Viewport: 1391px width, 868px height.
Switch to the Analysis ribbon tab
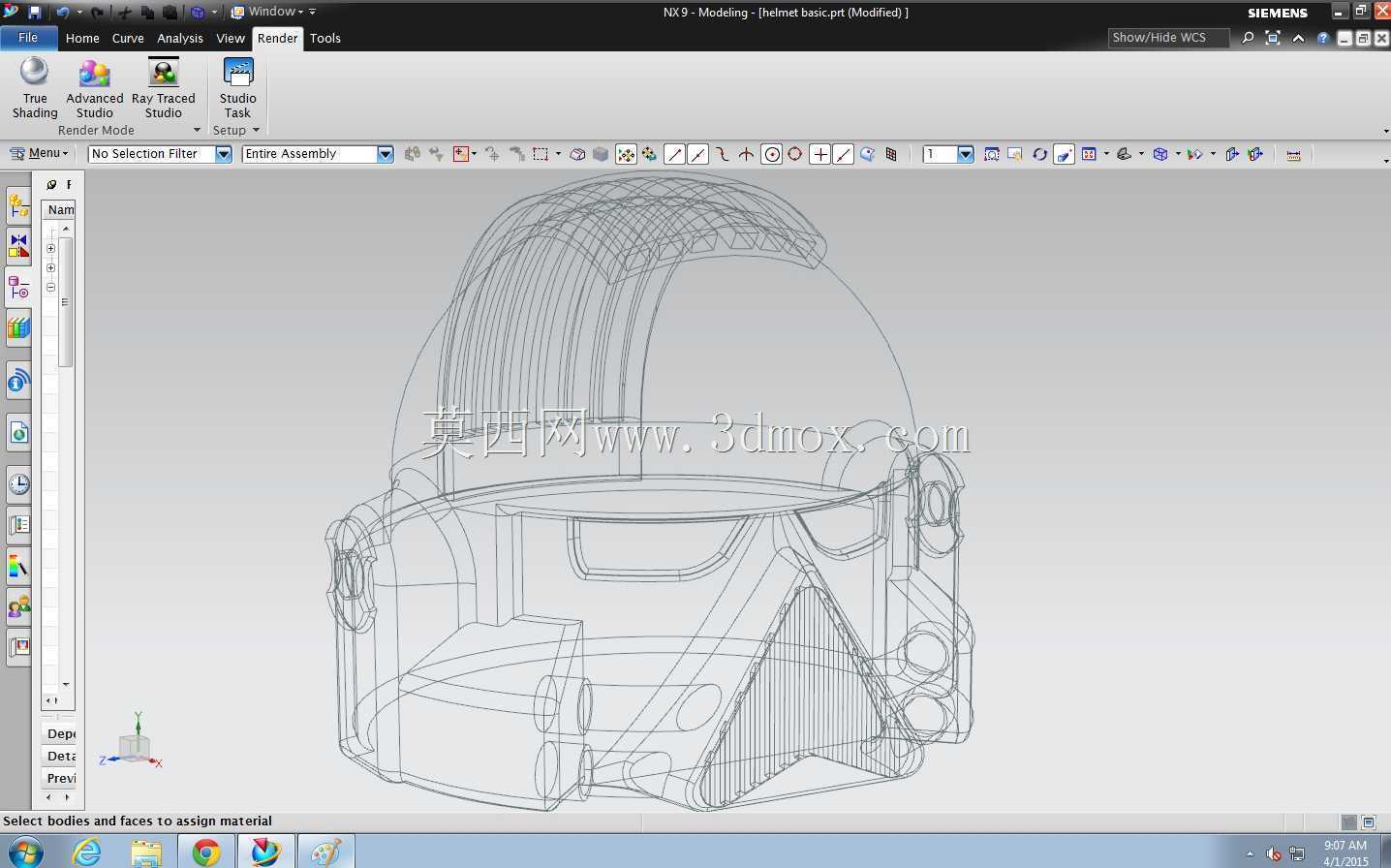coord(180,38)
